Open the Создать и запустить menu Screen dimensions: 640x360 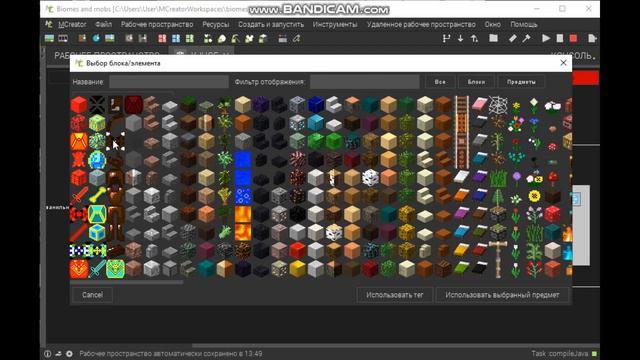click(271, 24)
